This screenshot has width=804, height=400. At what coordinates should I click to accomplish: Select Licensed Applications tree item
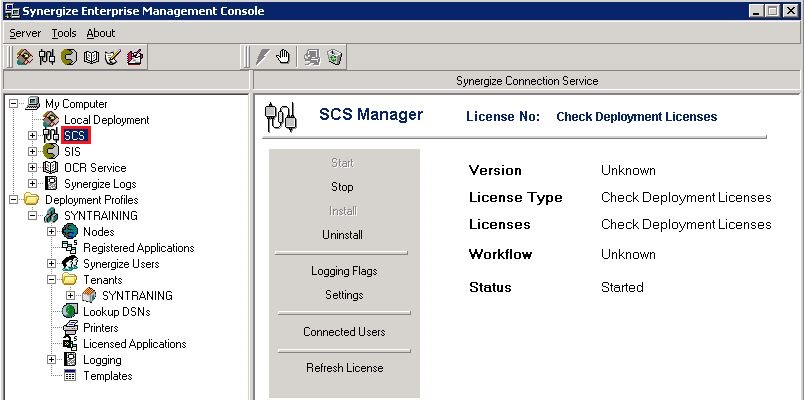tap(134, 344)
